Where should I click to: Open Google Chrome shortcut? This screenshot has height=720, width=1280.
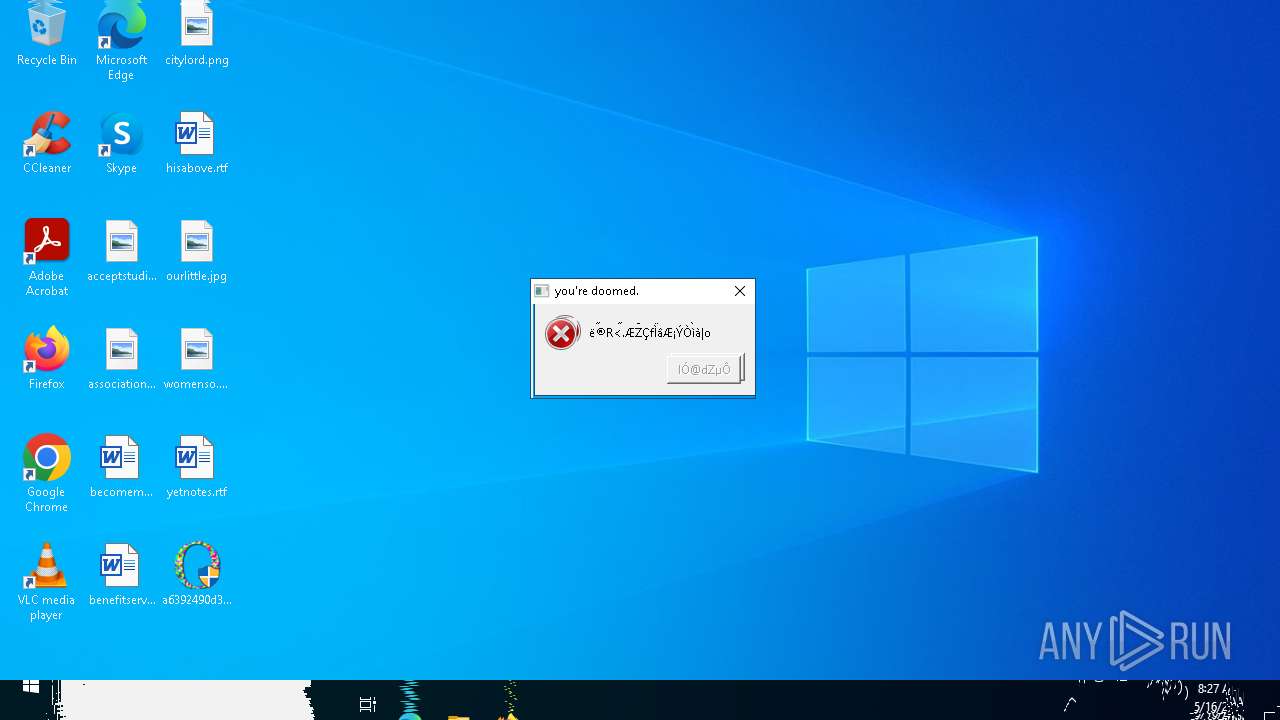[47, 473]
